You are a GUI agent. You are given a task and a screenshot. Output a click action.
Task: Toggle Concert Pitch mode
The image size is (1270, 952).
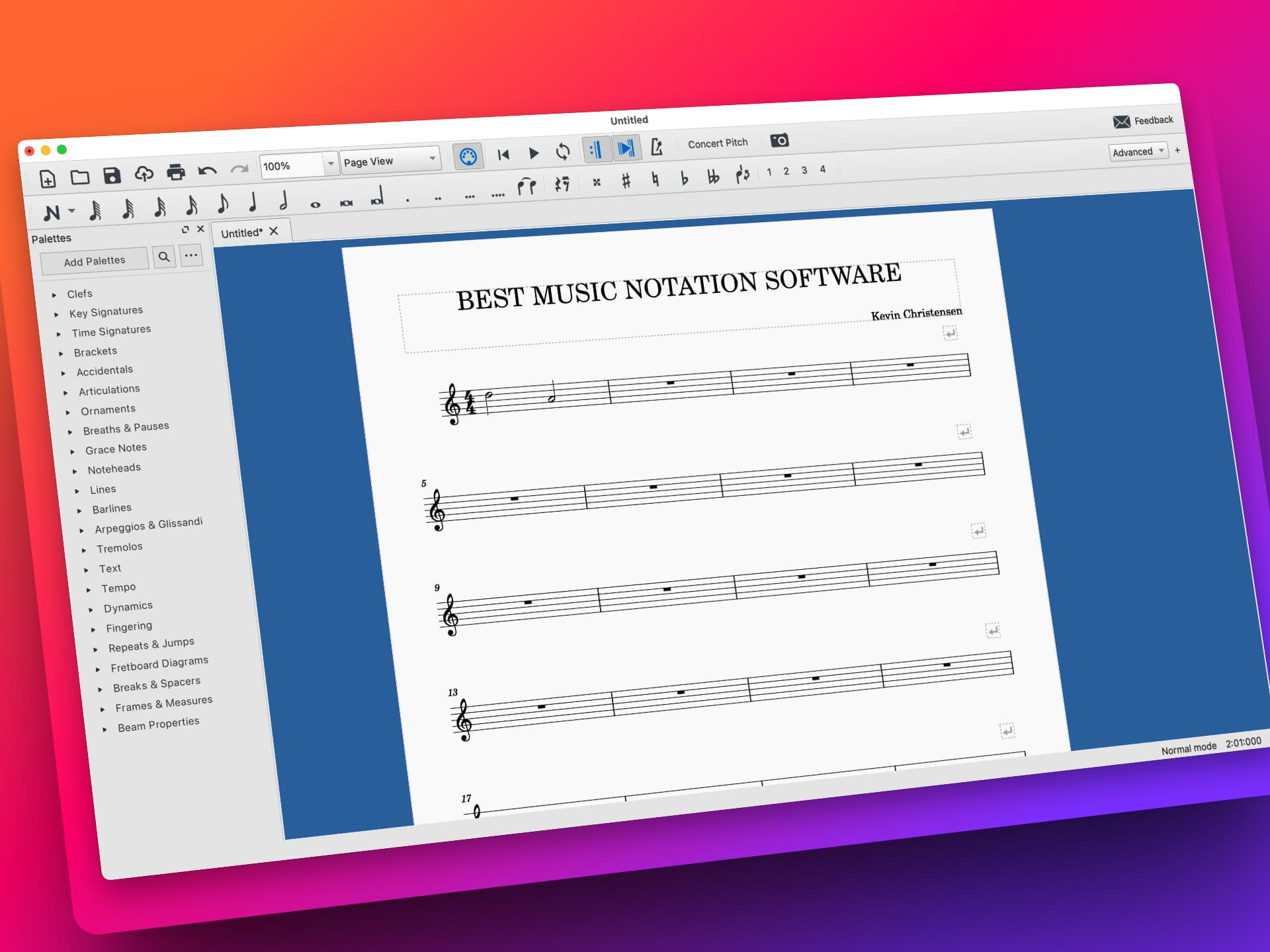(718, 142)
